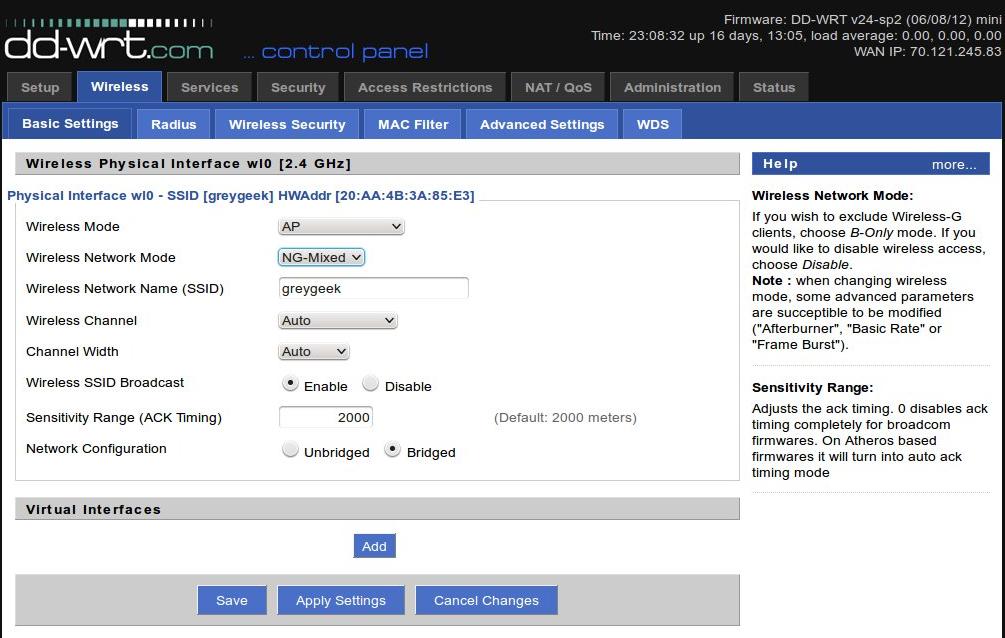Choose Bridged network configuration
Screen dimensions: 1005x638
click(393, 451)
